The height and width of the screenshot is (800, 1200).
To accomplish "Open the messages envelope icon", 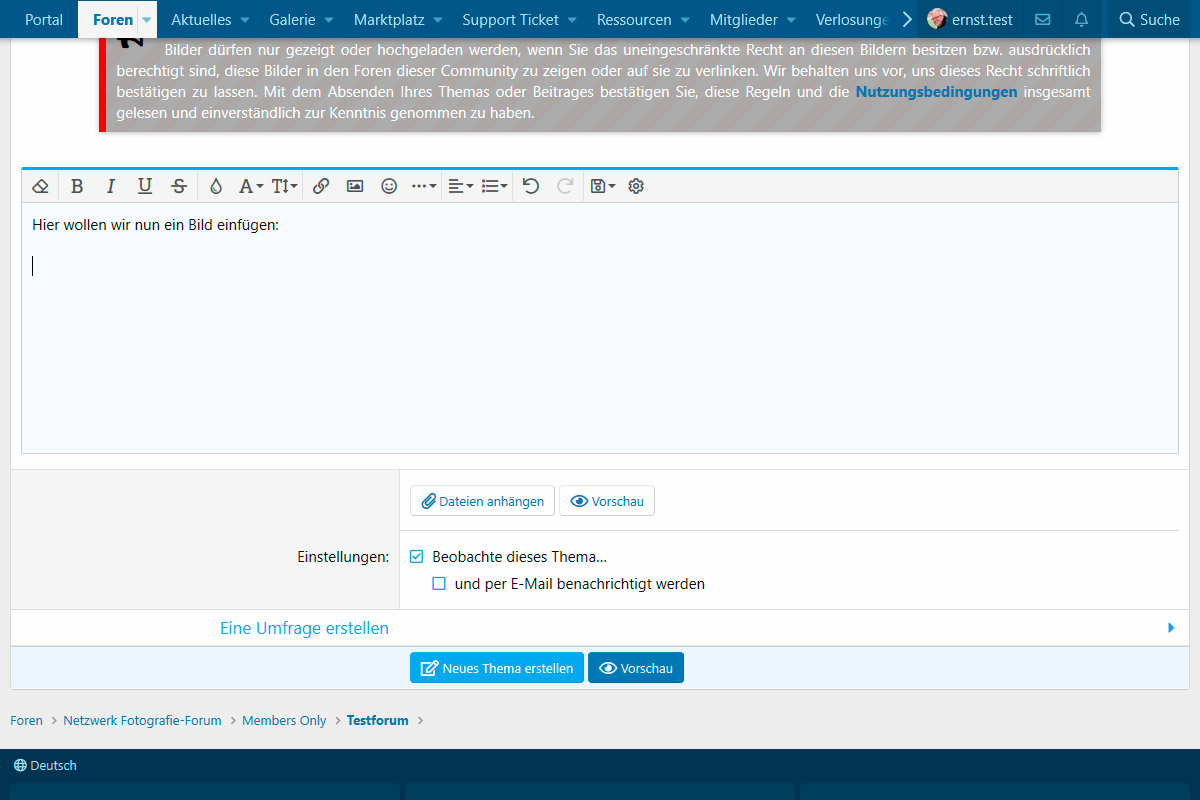I will [x=1042, y=19].
